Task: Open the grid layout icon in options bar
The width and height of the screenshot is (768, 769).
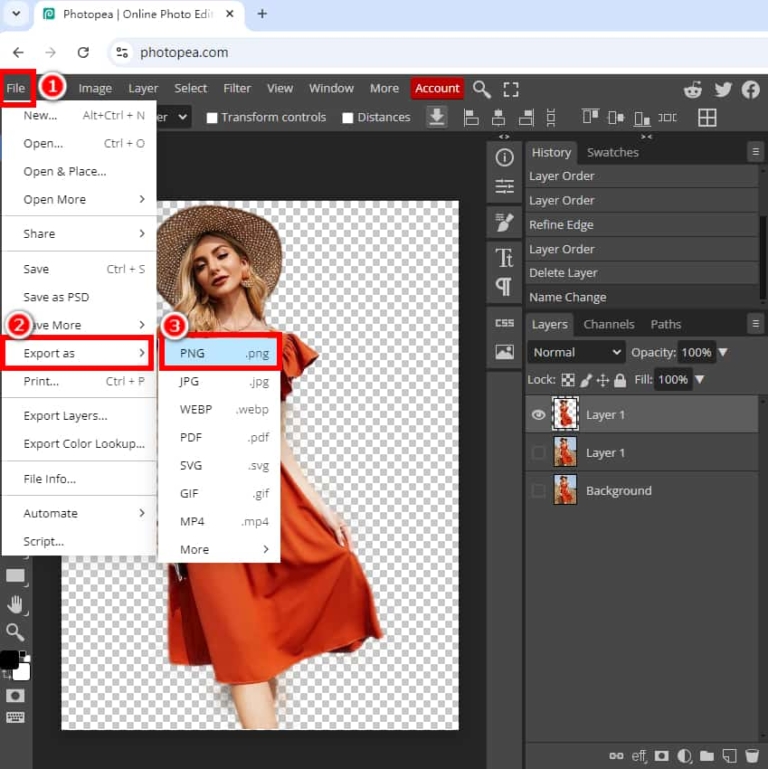Action: tap(707, 118)
